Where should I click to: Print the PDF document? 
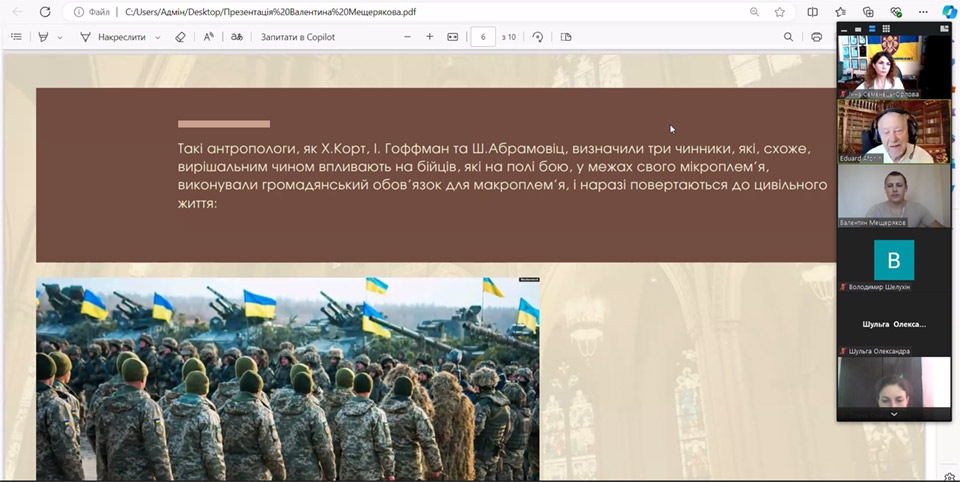point(817,37)
